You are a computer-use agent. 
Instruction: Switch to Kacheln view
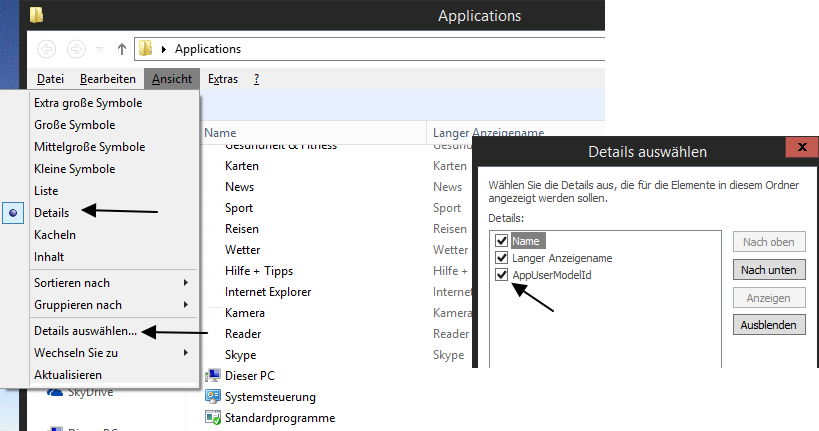pos(55,235)
